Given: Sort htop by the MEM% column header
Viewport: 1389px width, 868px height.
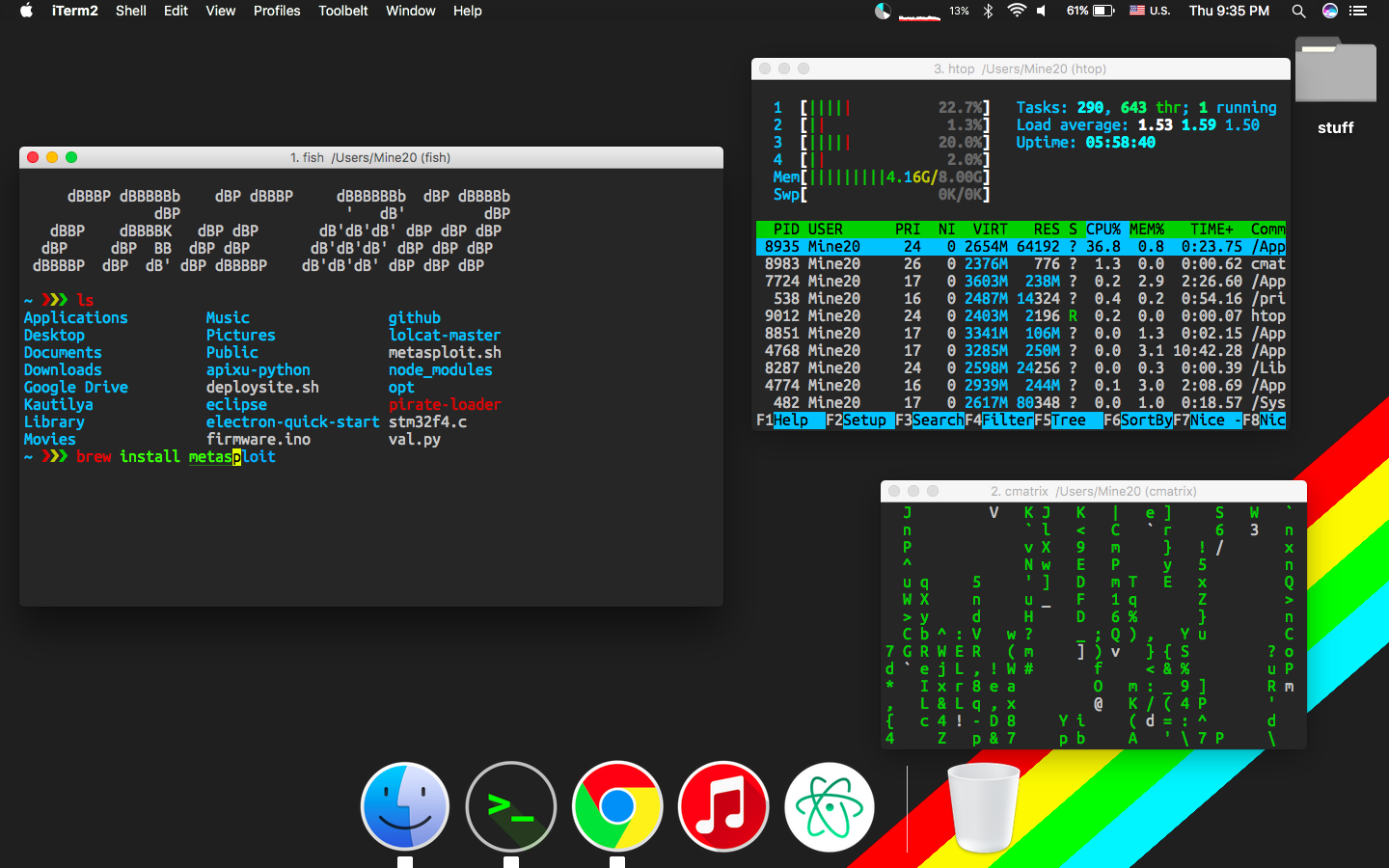Looking at the screenshot, I should (x=1147, y=230).
